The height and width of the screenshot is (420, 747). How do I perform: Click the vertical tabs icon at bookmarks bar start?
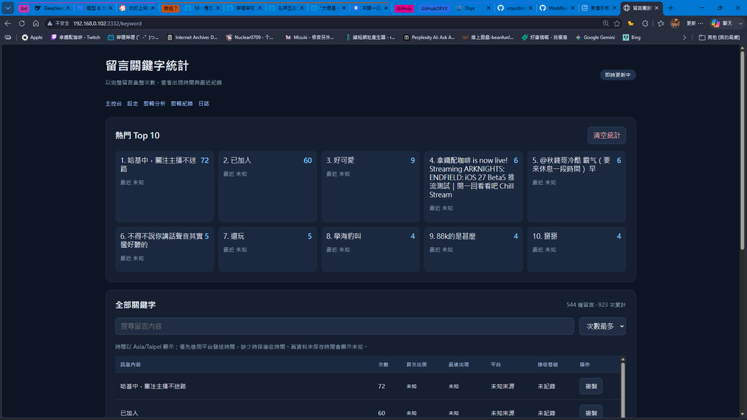pos(8,37)
